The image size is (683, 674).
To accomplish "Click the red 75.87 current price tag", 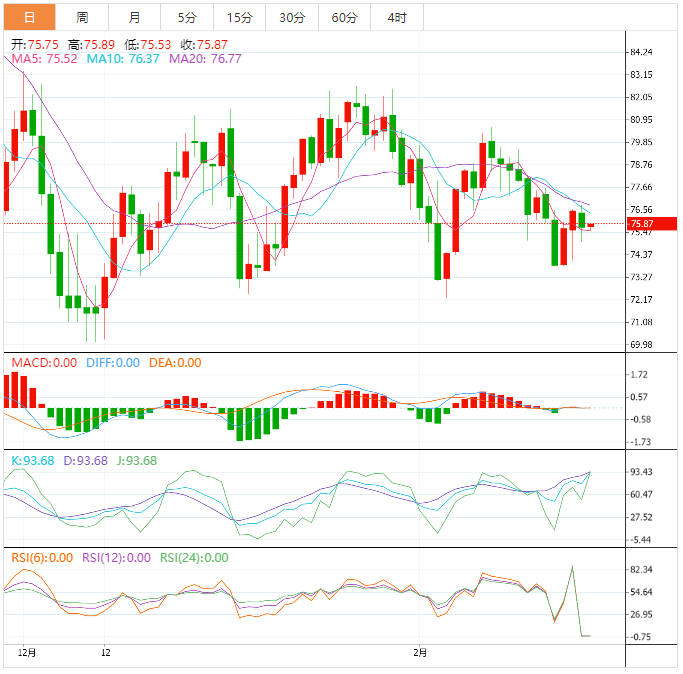I will click(x=640, y=224).
